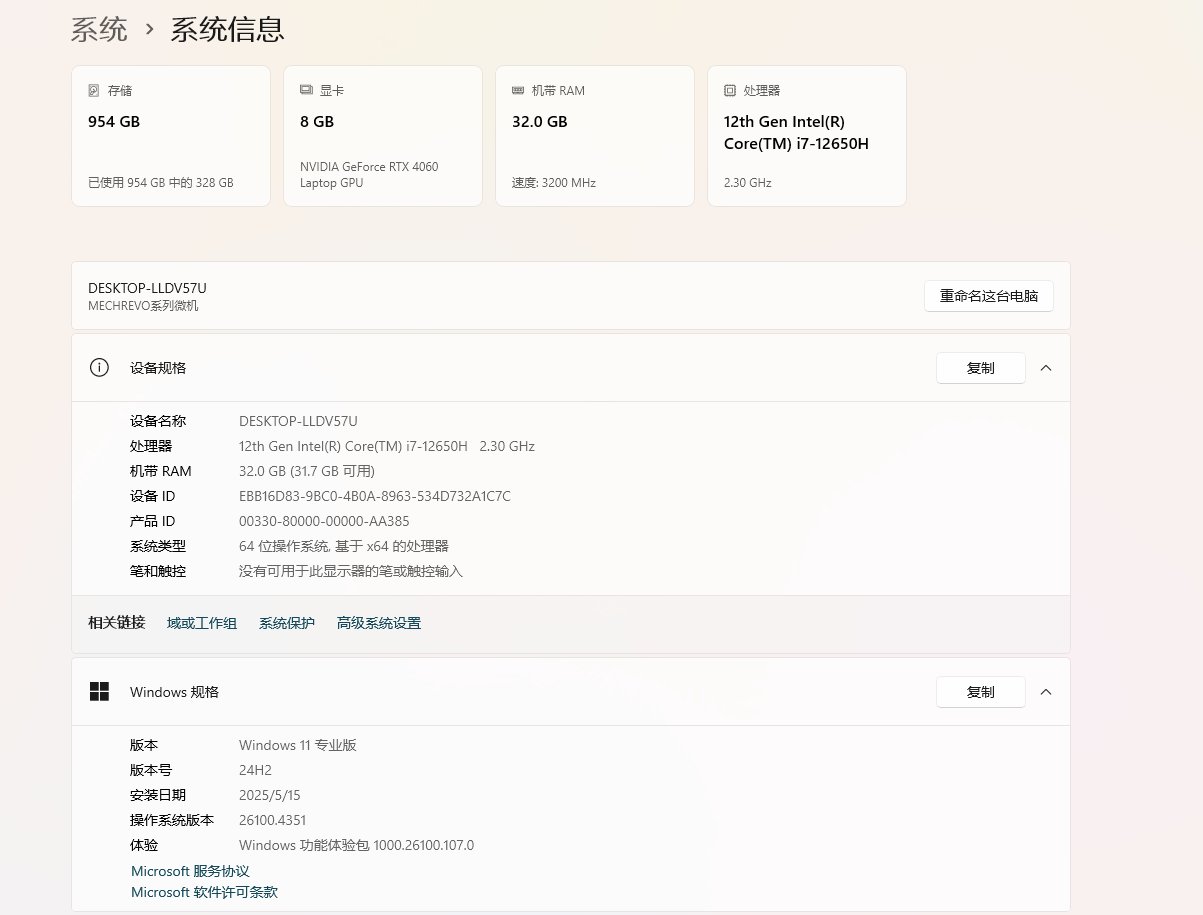Image resolution: width=1203 pixels, height=915 pixels.
Task: Collapse the Windows 规格 section using its chevron
Action: [x=1046, y=692]
